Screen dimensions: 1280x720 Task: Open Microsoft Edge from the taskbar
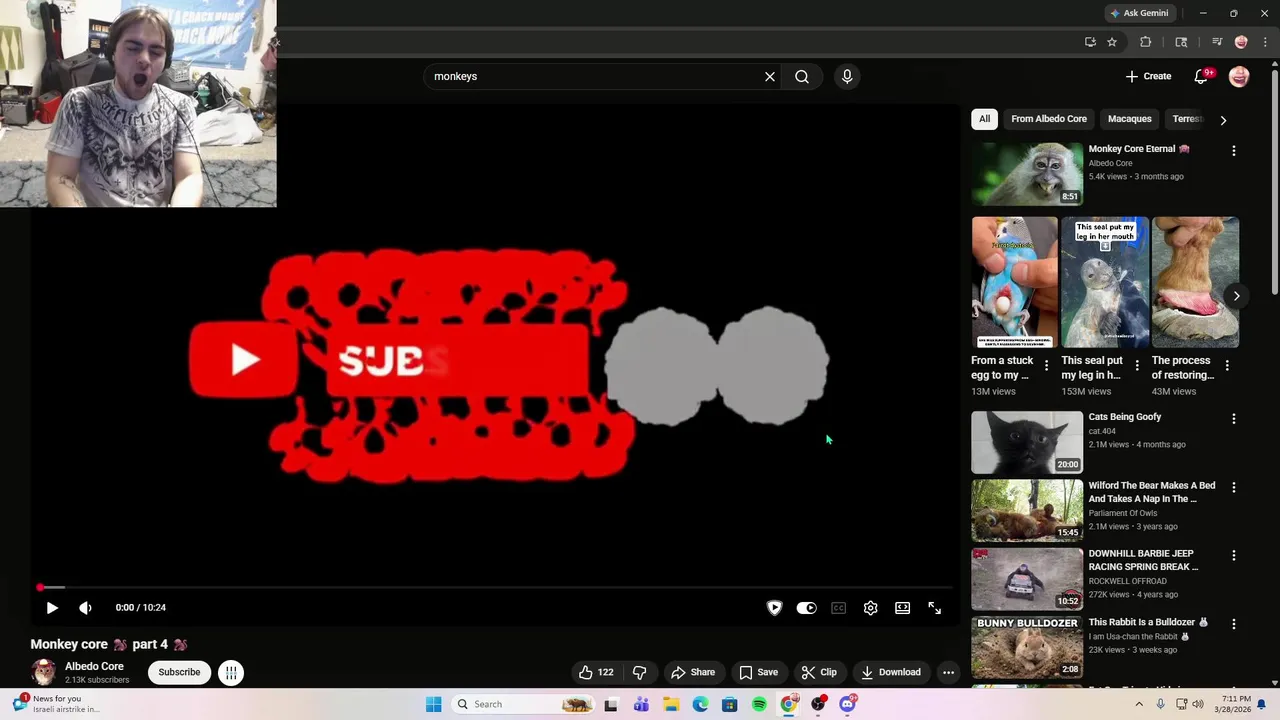tap(700, 704)
